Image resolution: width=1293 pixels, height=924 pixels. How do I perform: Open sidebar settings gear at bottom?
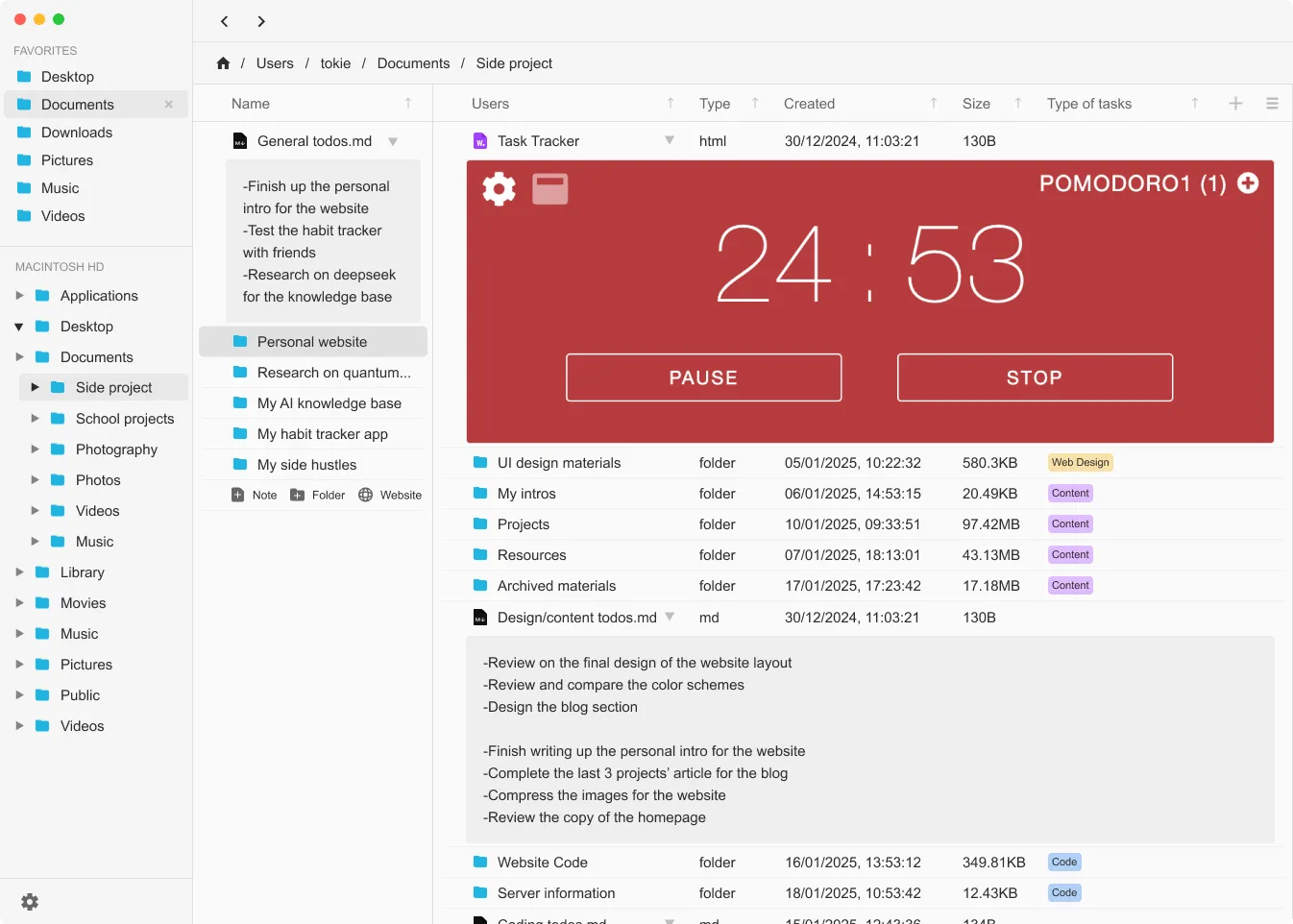[x=30, y=902]
